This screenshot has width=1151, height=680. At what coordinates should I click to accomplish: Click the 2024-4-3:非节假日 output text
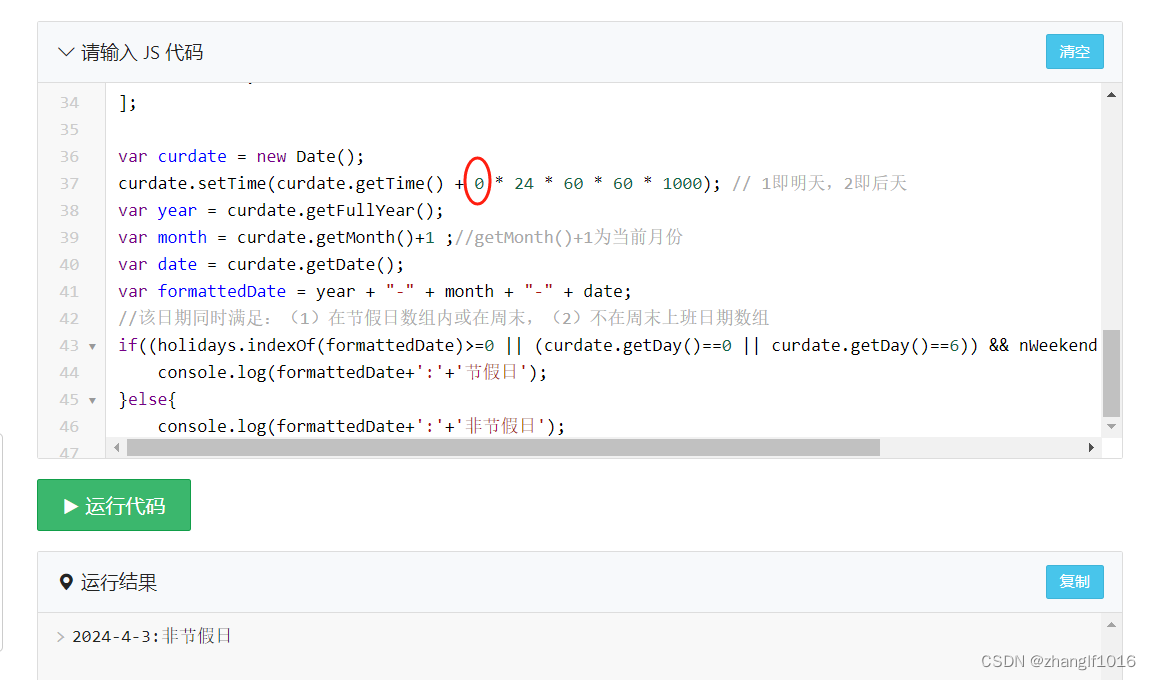151,636
